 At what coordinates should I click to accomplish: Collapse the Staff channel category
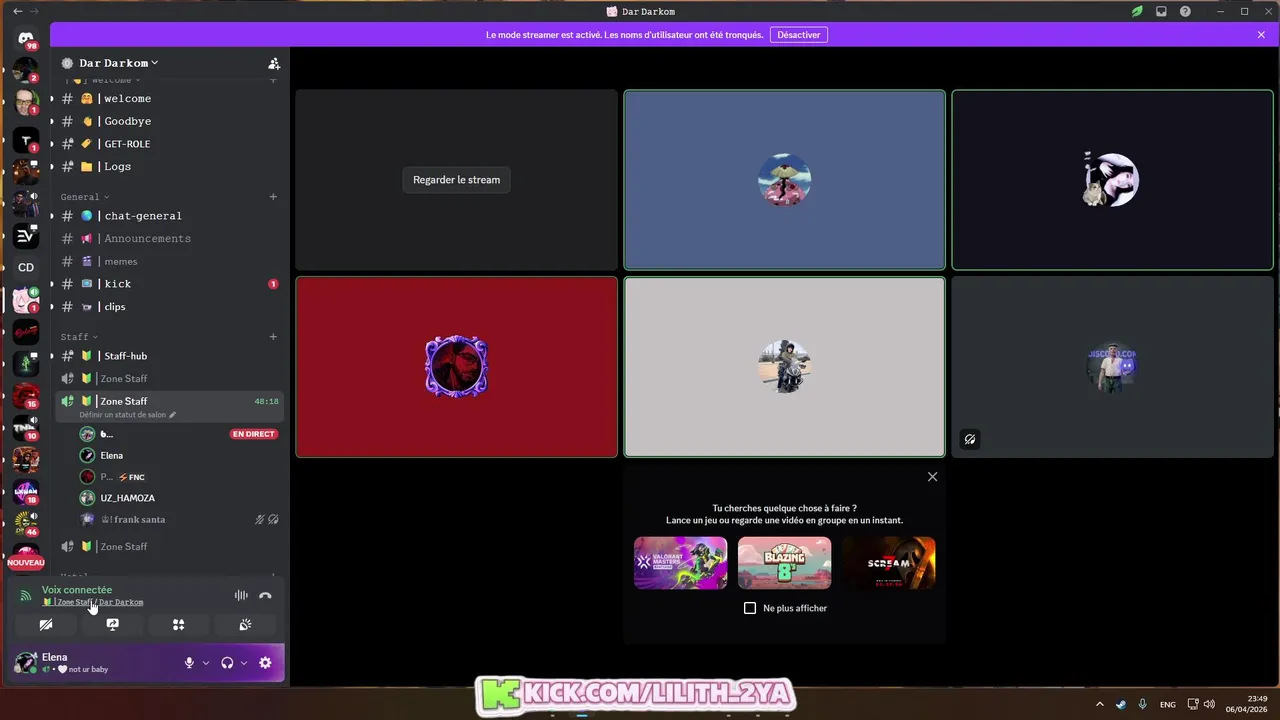pyautogui.click(x=78, y=337)
